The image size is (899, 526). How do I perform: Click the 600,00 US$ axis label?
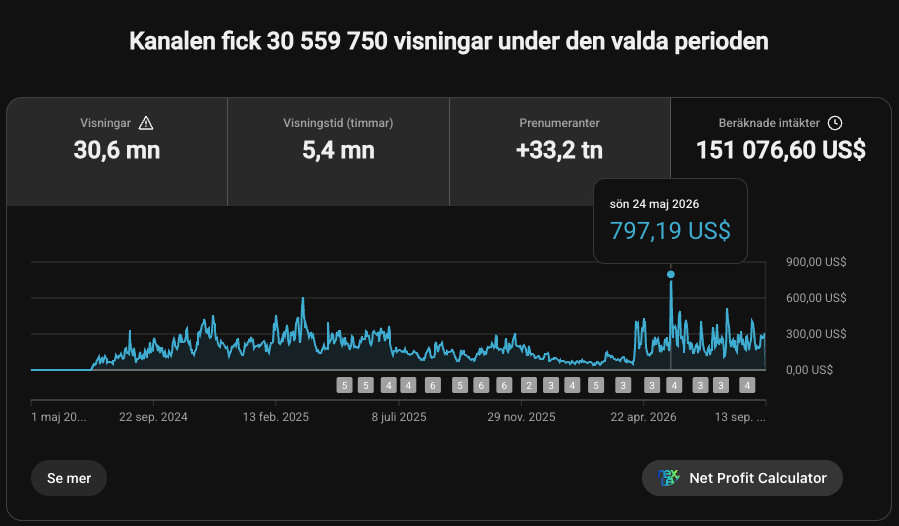tap(816, 298)
